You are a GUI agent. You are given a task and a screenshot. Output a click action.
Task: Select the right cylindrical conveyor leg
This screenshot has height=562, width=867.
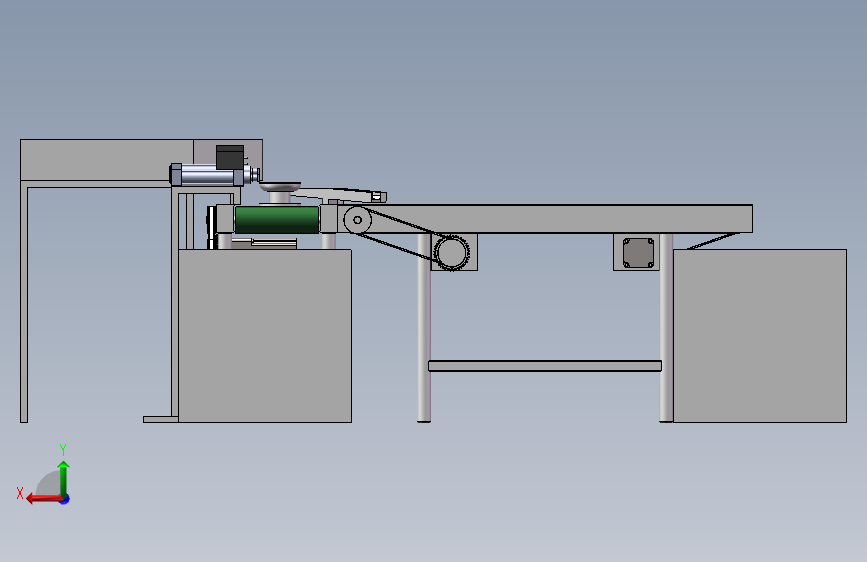click(666, 327)
